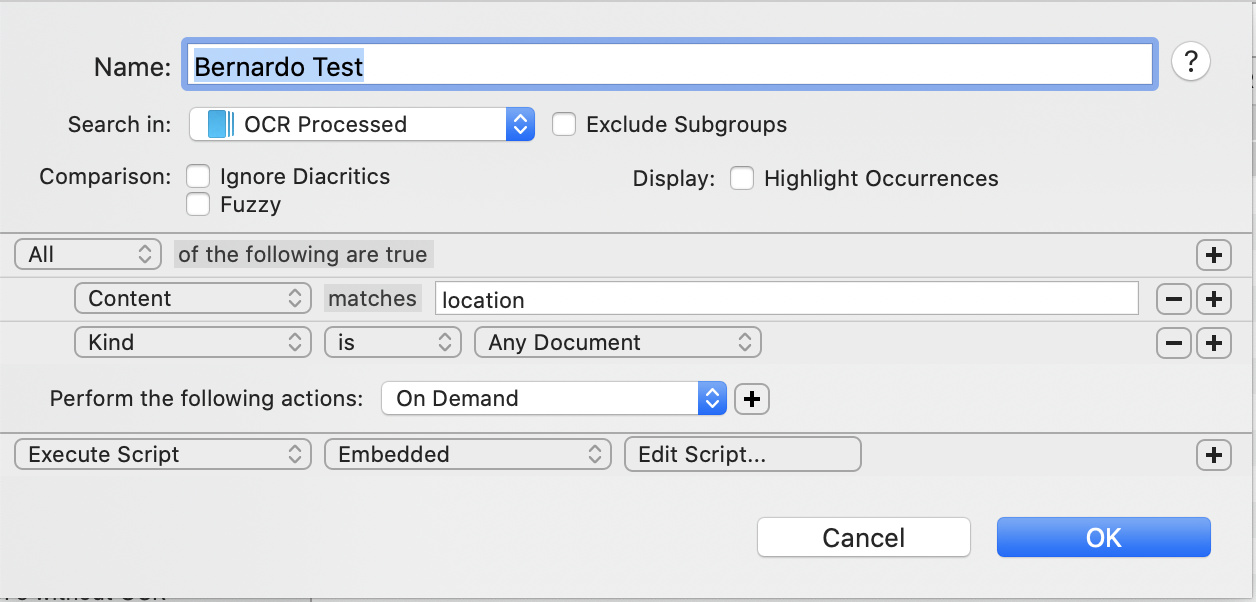This screenshot has height=602, width=1256.
Task: Click the Edit Script... button
Action: [742, 455]
